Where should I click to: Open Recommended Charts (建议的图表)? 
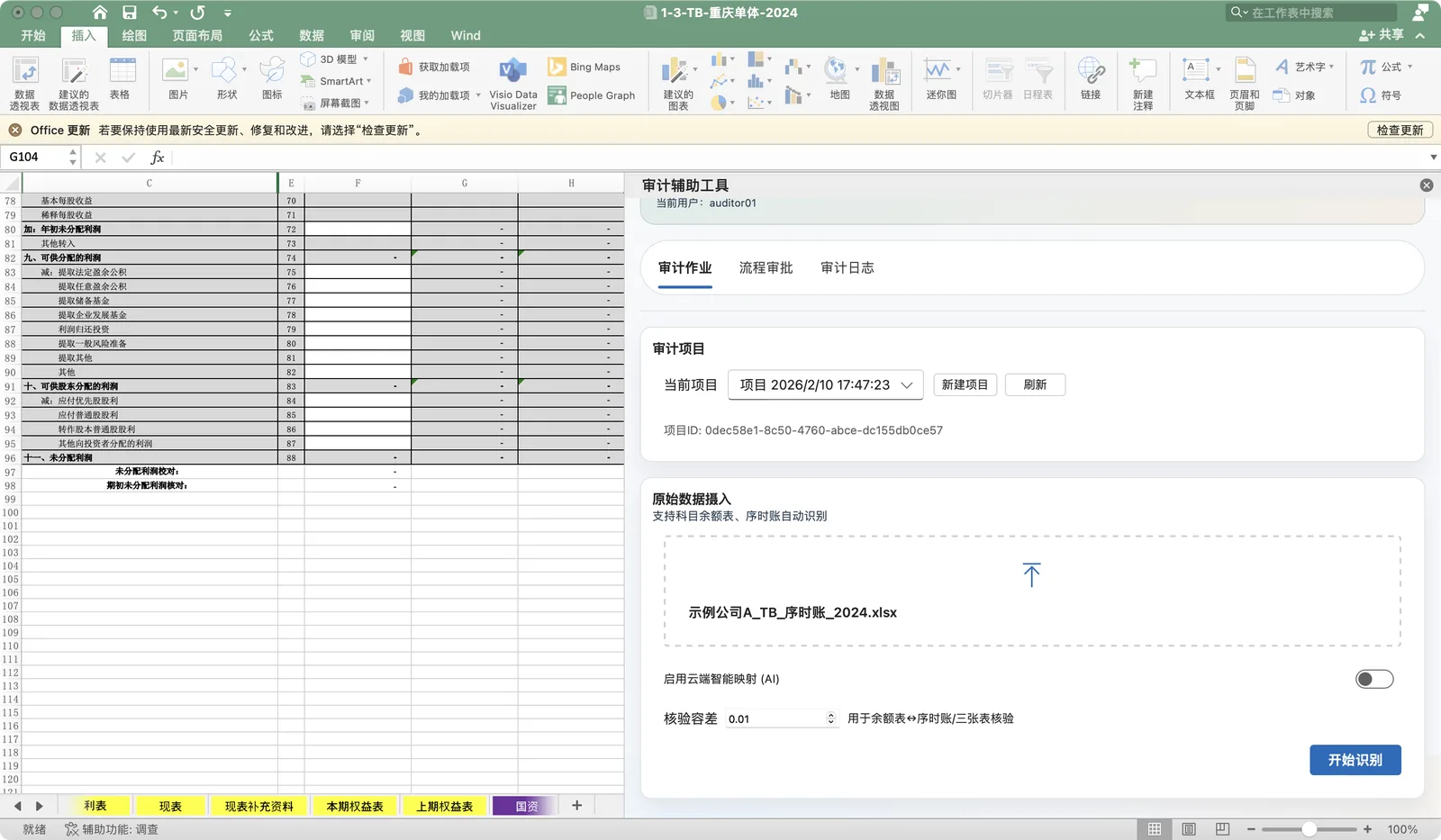coord(677,82)
